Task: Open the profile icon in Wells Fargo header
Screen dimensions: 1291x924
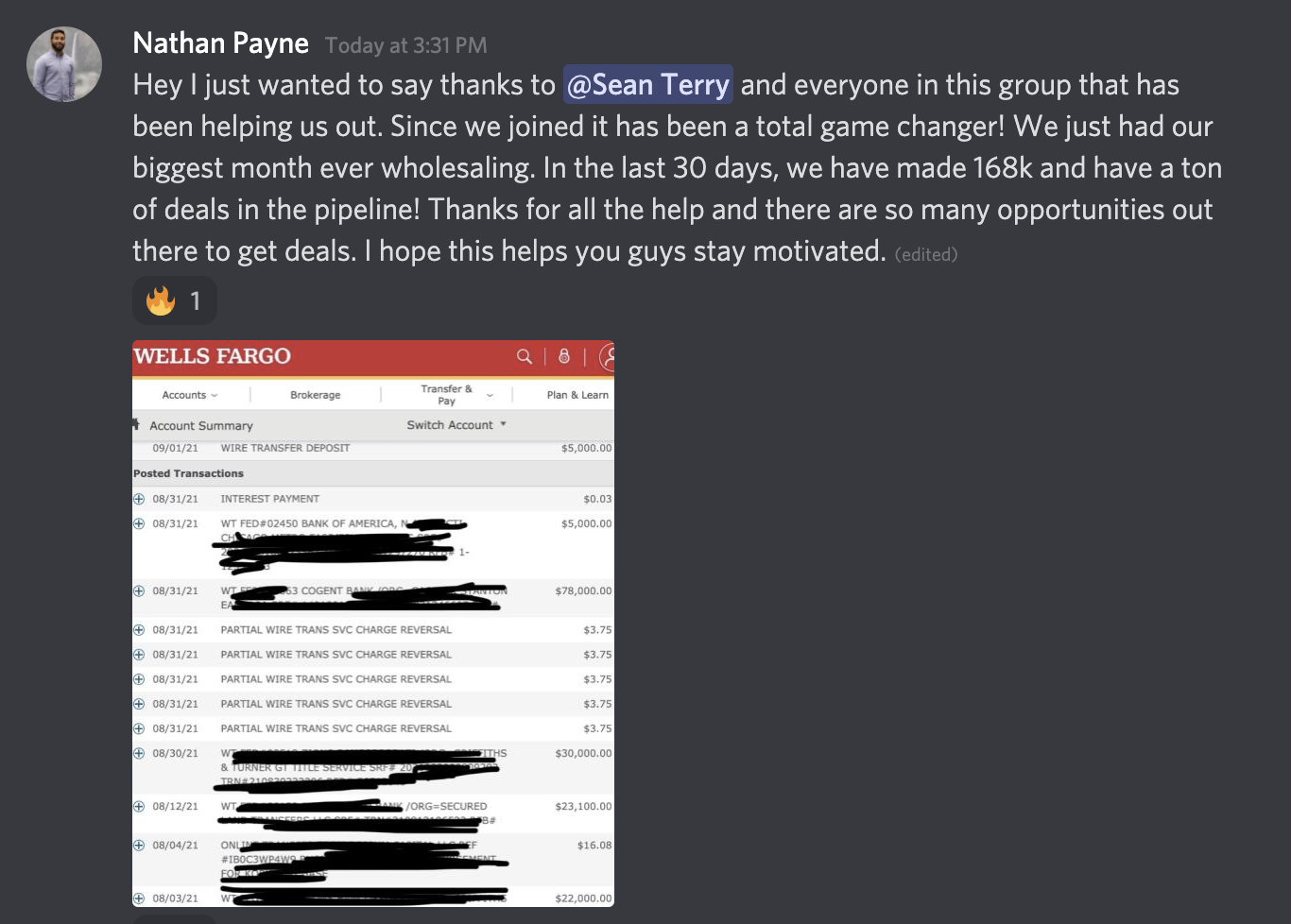Action: click(x=608, y=357)
